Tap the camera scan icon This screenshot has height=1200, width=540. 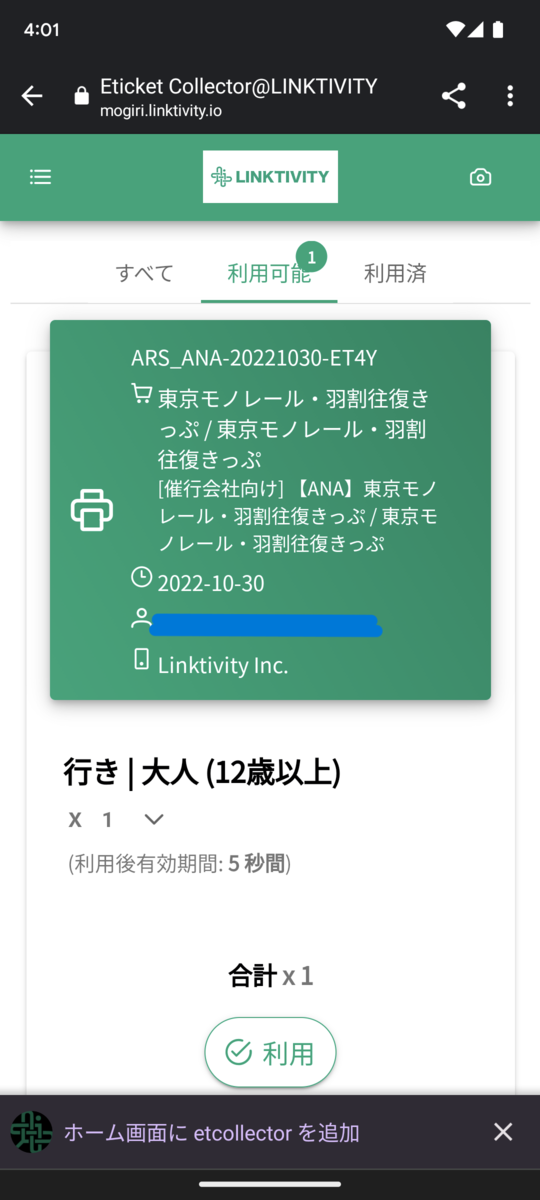[481, 177]
